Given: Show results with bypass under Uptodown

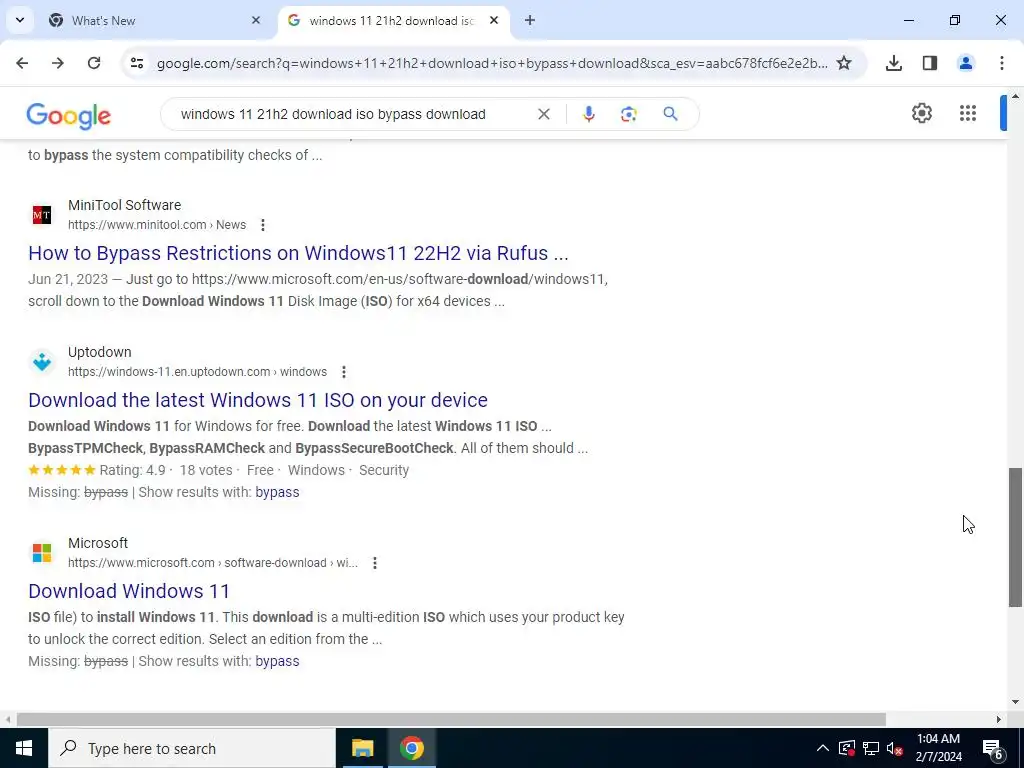Looking at the screenshot, I should 277,492.
